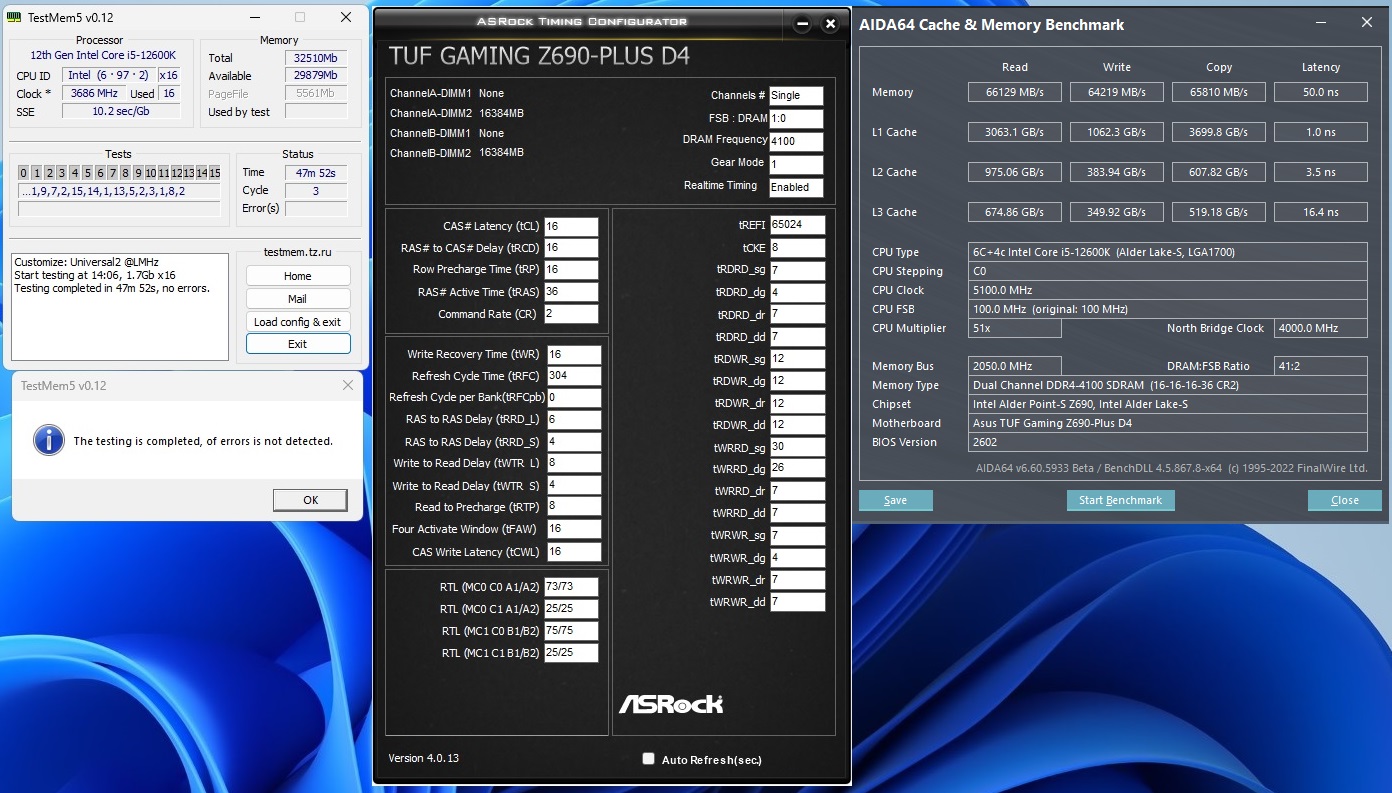Focus the Row Precharge Time (tRP) field
1392x793 pixels.
[571, 270]
